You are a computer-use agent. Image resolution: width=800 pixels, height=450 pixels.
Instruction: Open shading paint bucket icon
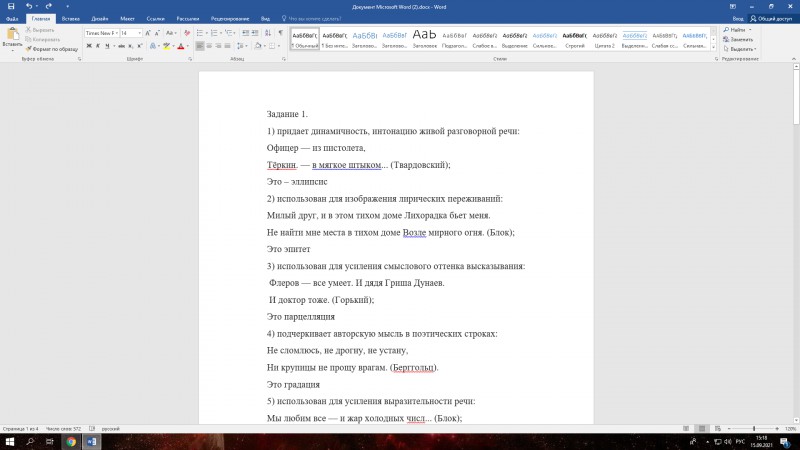coord(258,46)
